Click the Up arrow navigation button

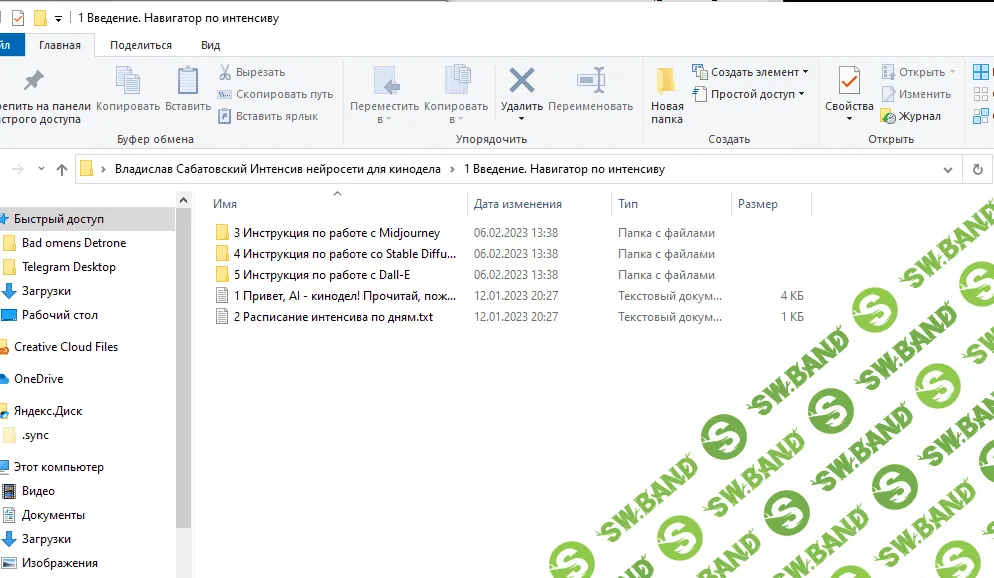click(62, 169)
